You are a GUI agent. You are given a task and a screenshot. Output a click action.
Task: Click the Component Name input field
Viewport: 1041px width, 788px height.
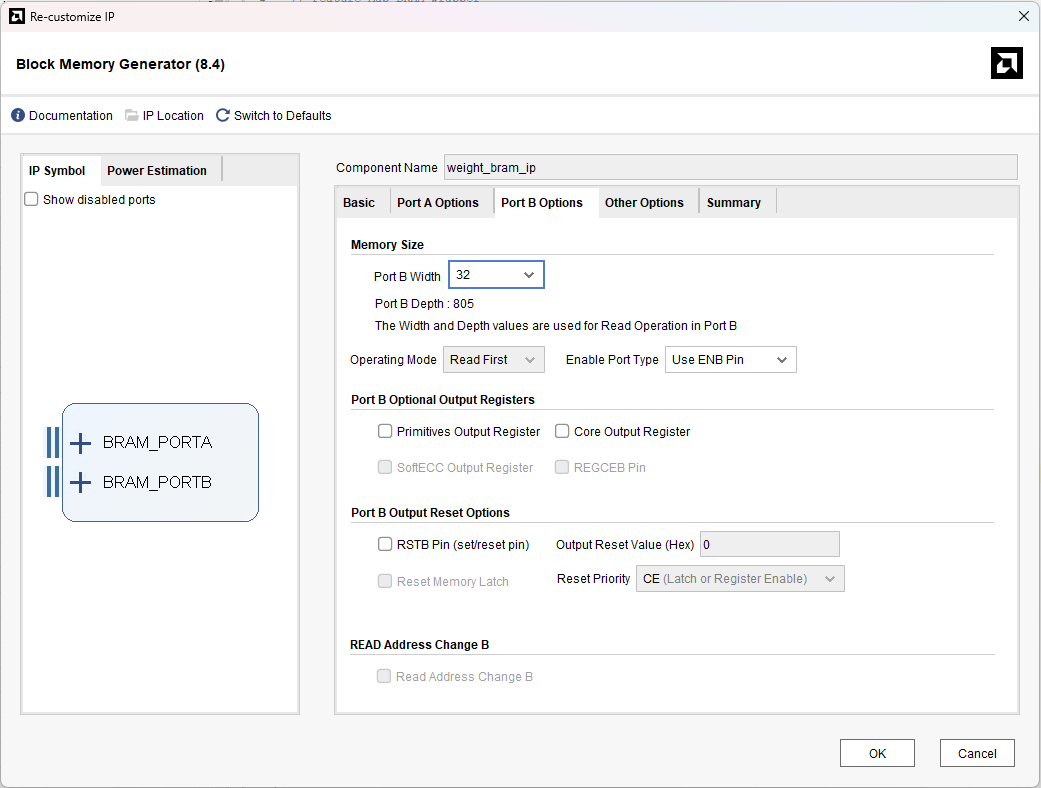click(x=730, y=167)
